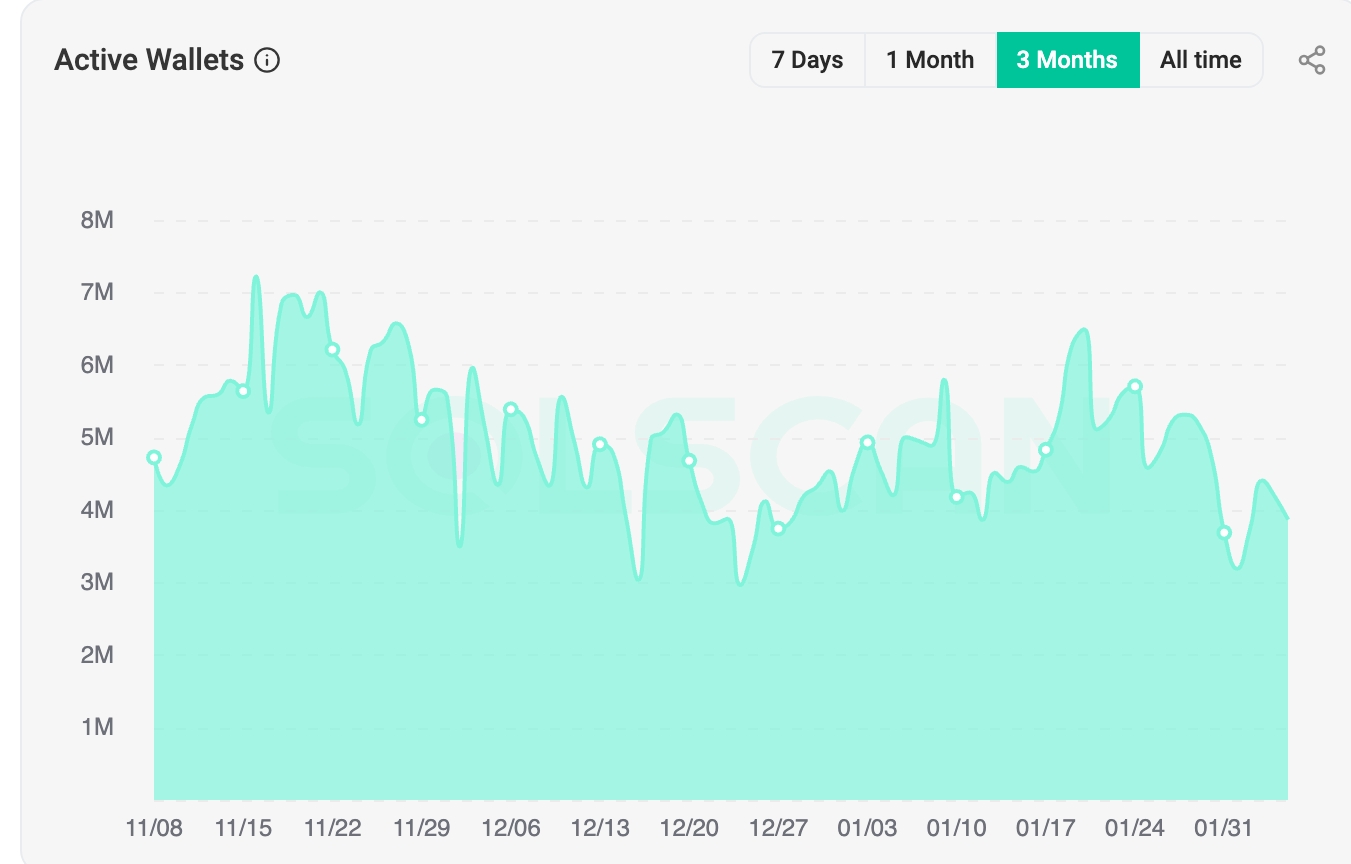Click the 12/20 data point circle
Viewport: 1351px width, 864px height.
(x=689, y=460)
